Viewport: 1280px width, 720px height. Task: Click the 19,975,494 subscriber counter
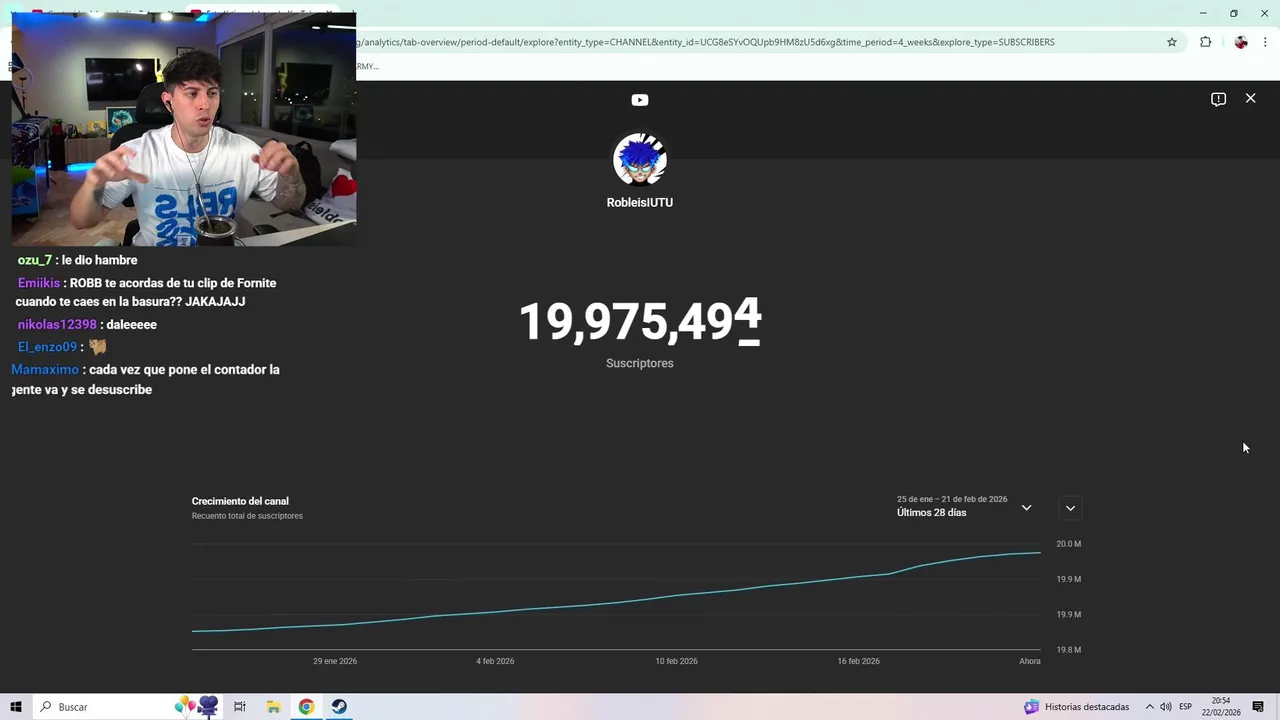640,322
